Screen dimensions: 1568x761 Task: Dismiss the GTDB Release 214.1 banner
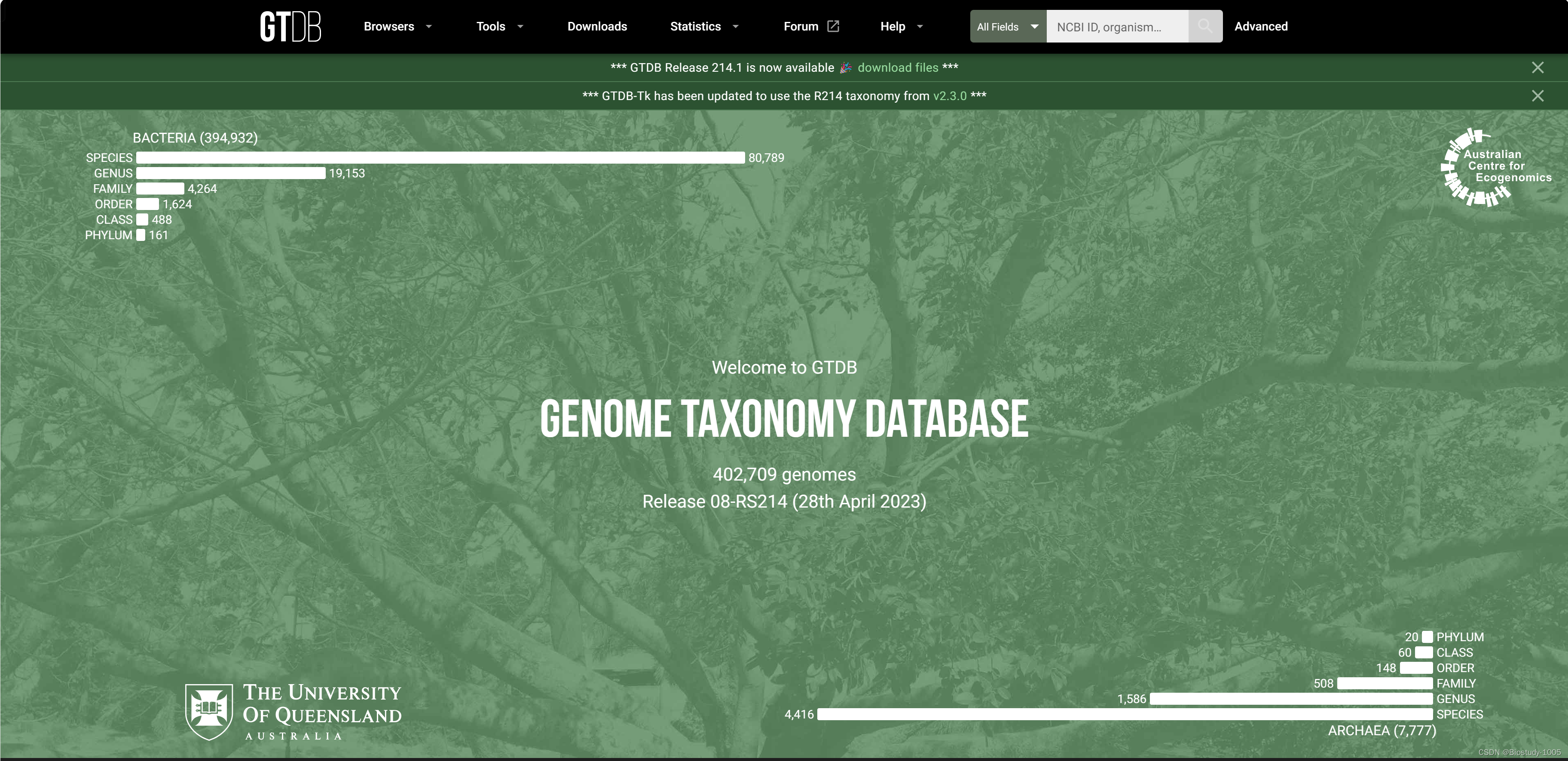(x=1537, y=67)
